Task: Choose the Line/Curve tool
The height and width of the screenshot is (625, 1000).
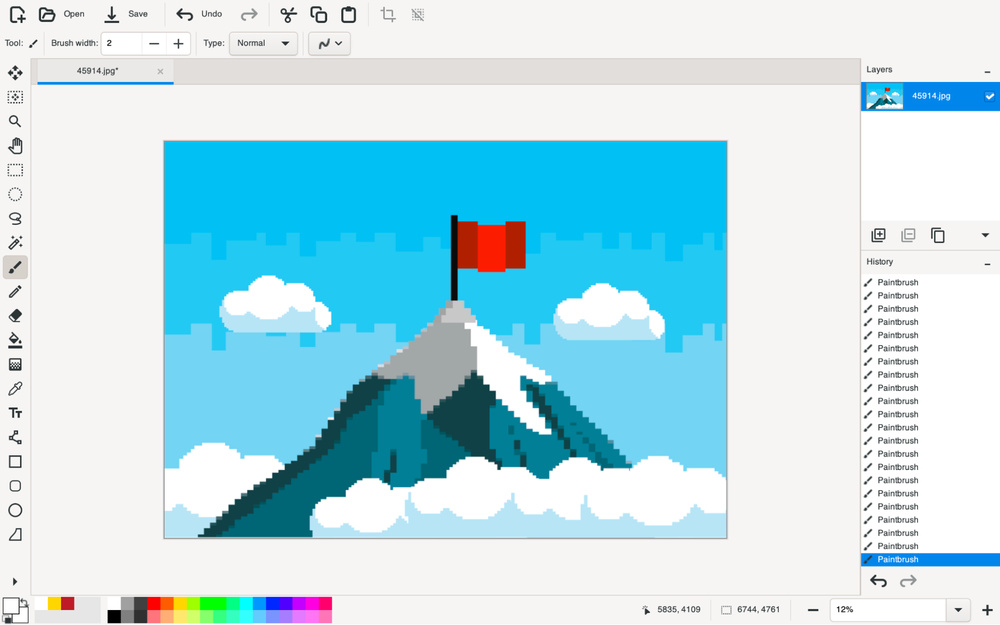Action: (x=15, y=438)
